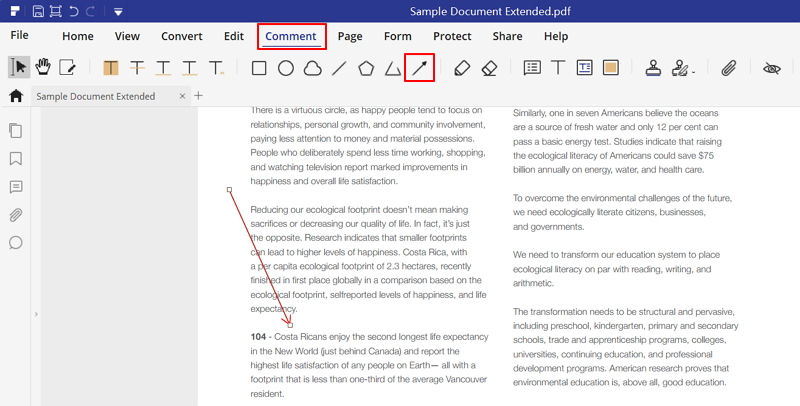Open the Attachments side panel
Image resolution: width=800 pixels, height=406 pixels.
pos(16,215)
